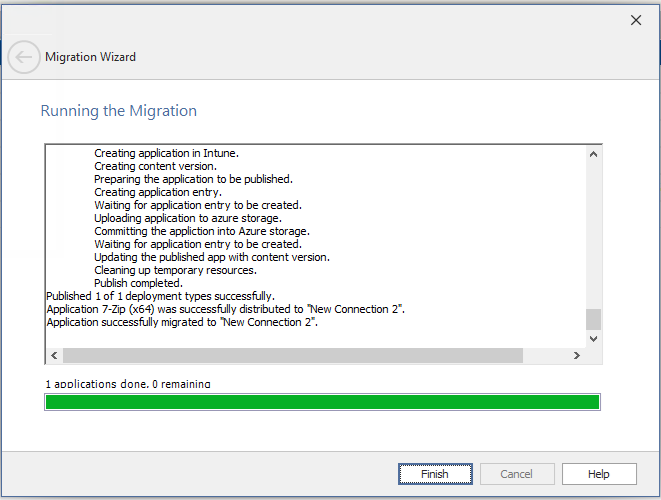Click the "1 applications done" status text
The width and height of the screenshot is (661, 500).
(x=128, y=384)
